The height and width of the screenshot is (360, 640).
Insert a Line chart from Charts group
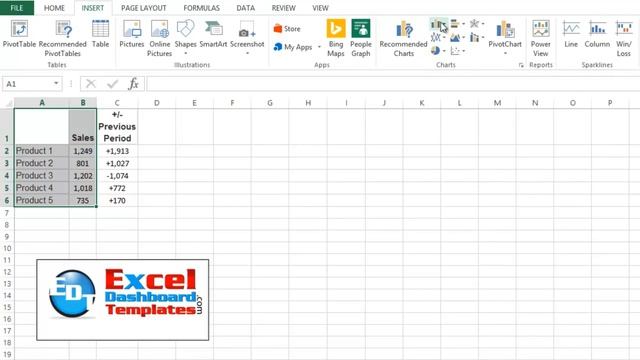(x=436, y=38)
